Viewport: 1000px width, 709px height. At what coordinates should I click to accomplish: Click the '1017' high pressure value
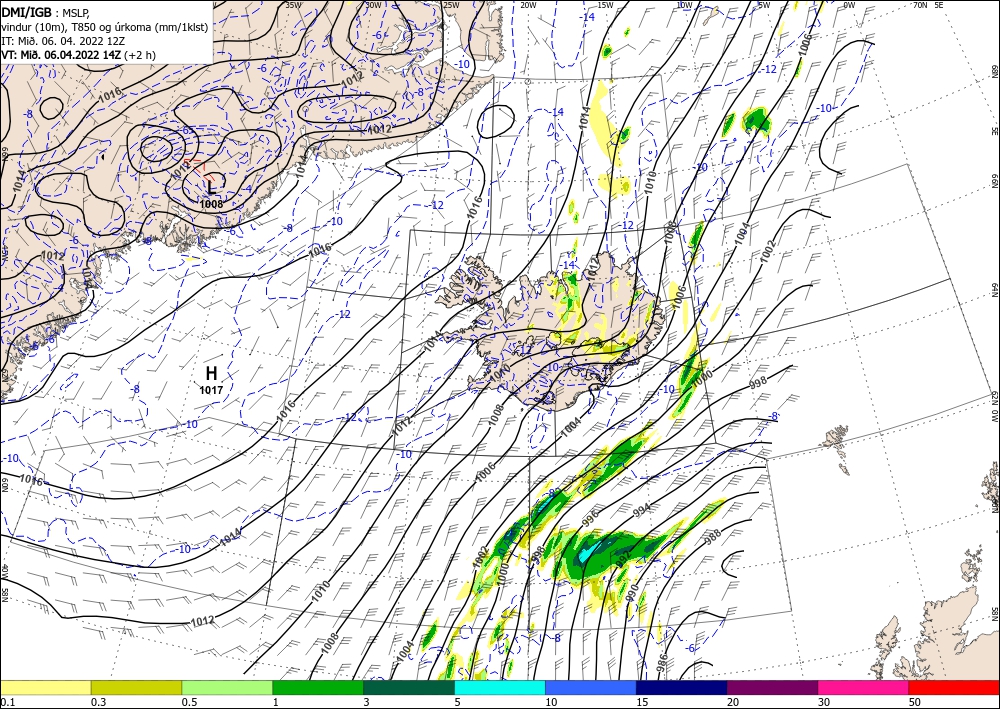point(211,390)
